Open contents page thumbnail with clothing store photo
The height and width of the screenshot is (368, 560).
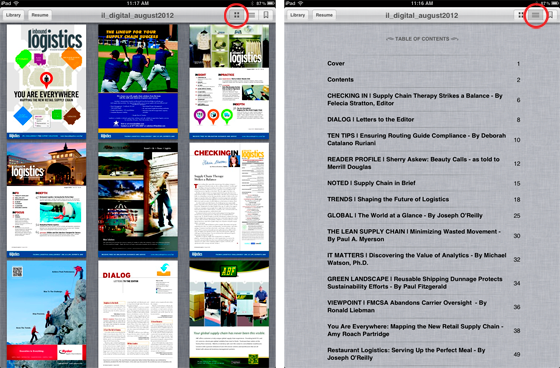(229, 81)
